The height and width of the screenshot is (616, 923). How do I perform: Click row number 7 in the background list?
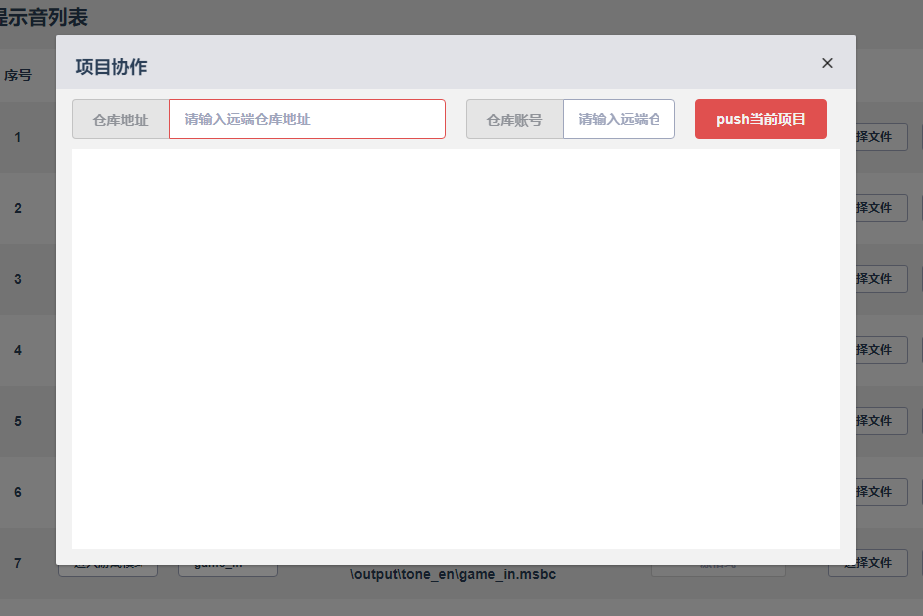[18, 563]
